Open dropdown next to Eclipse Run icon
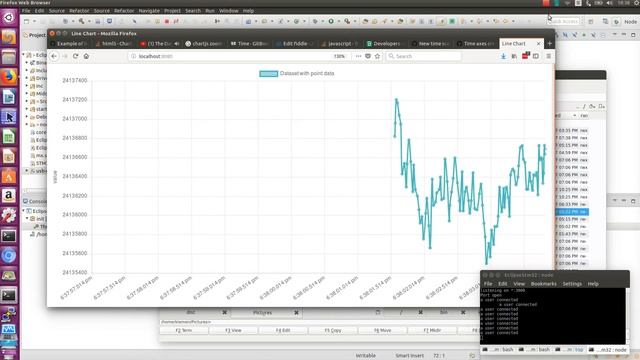640x360 pixels. click(x=338, y=21)
